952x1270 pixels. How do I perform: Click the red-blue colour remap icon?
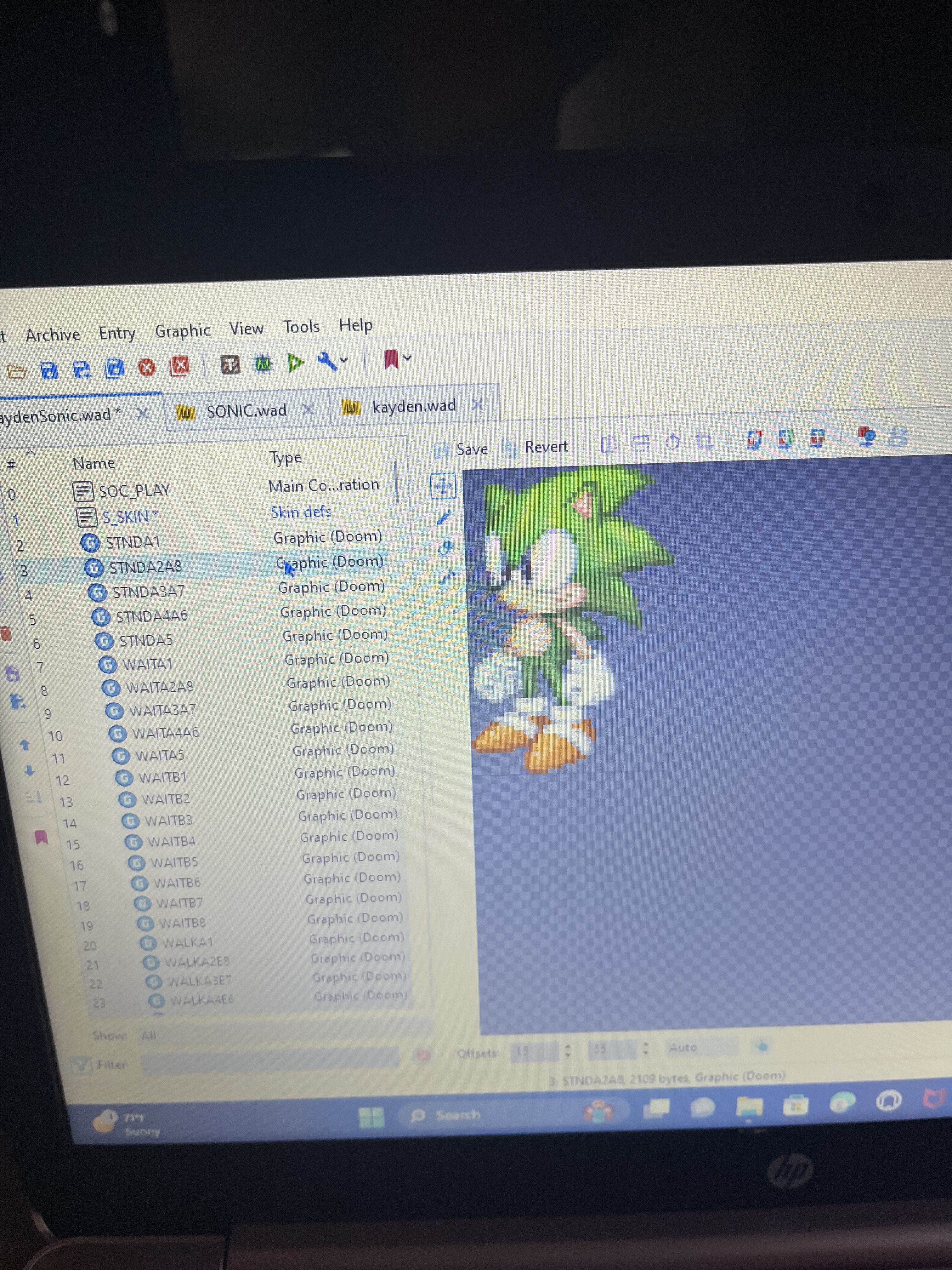(x=866, y=437)
